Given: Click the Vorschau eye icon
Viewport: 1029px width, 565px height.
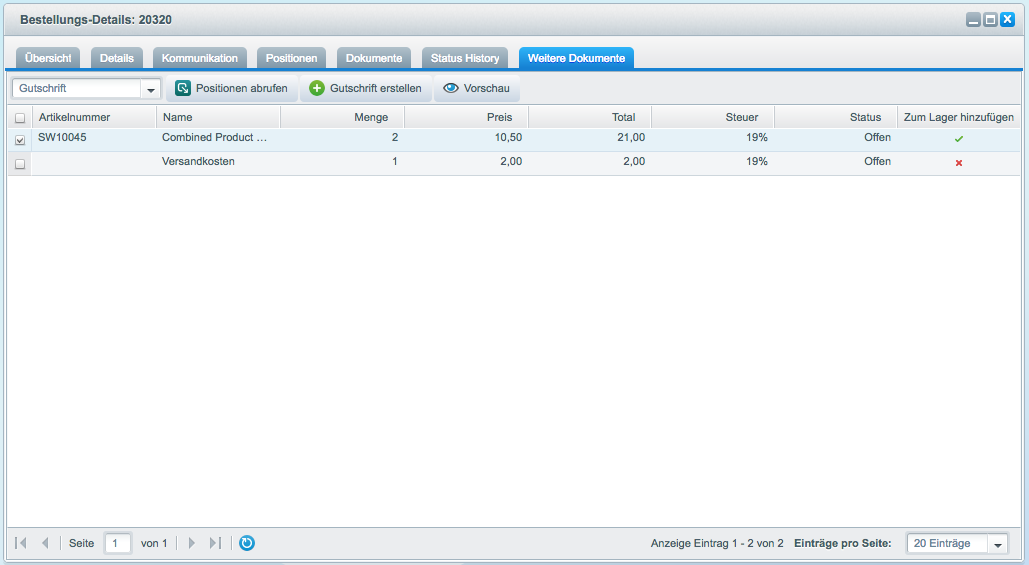Looking at the screenshot, I should coord(451,89).
